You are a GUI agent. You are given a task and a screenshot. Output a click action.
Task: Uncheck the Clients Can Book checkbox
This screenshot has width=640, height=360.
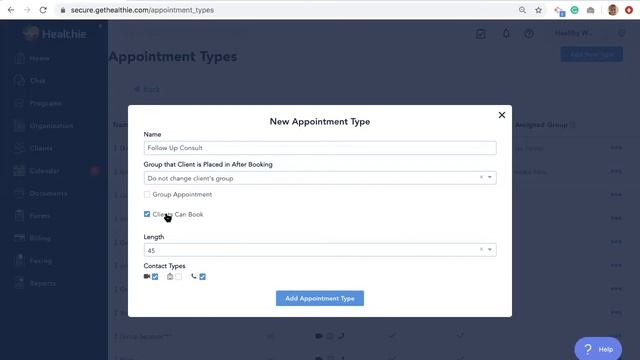(147, 214)
